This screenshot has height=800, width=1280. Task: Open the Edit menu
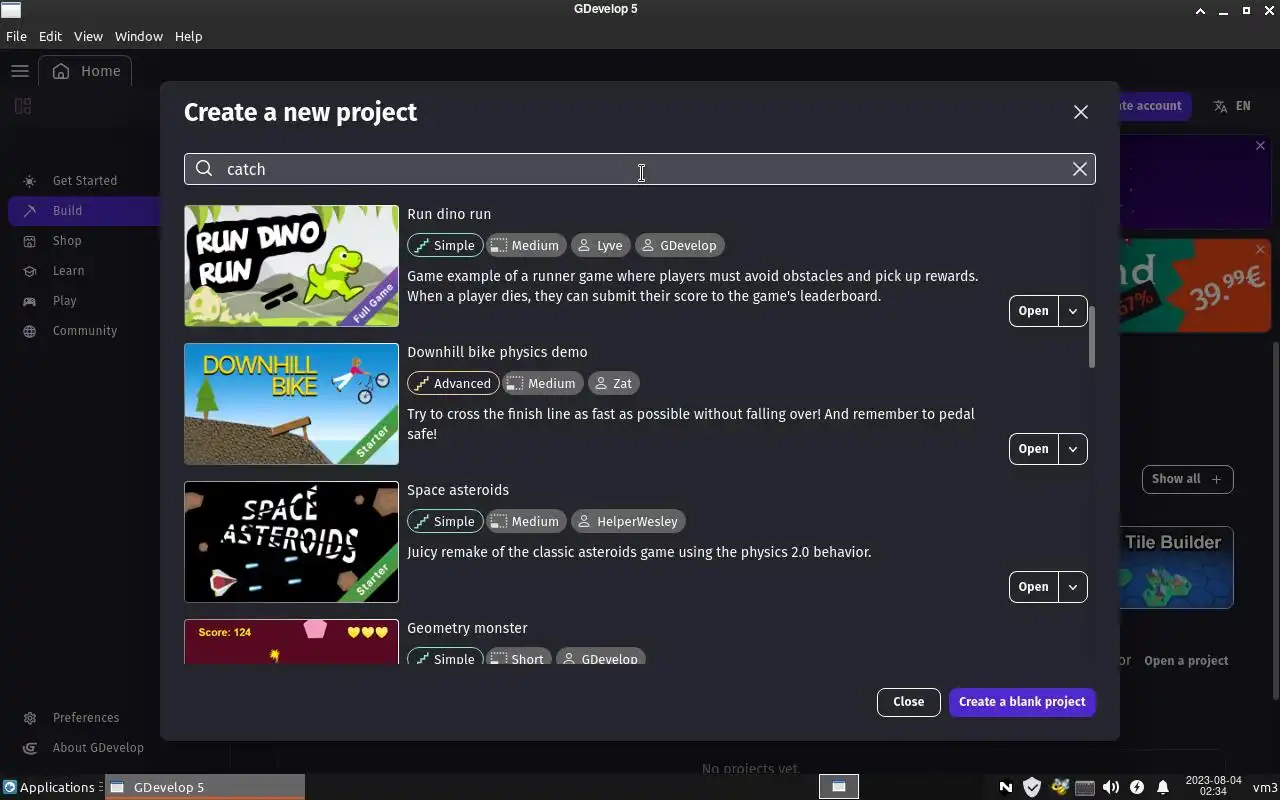point(50,36)
